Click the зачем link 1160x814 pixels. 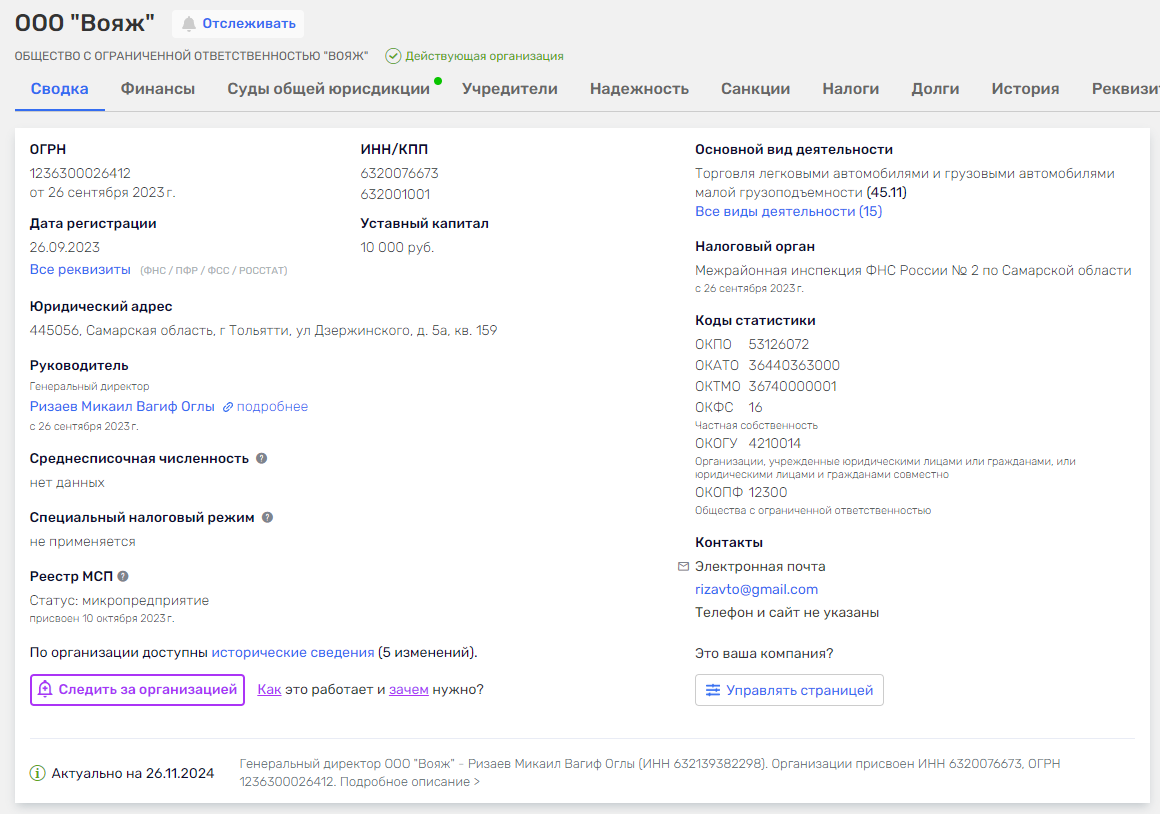click(x=408, y=689)
